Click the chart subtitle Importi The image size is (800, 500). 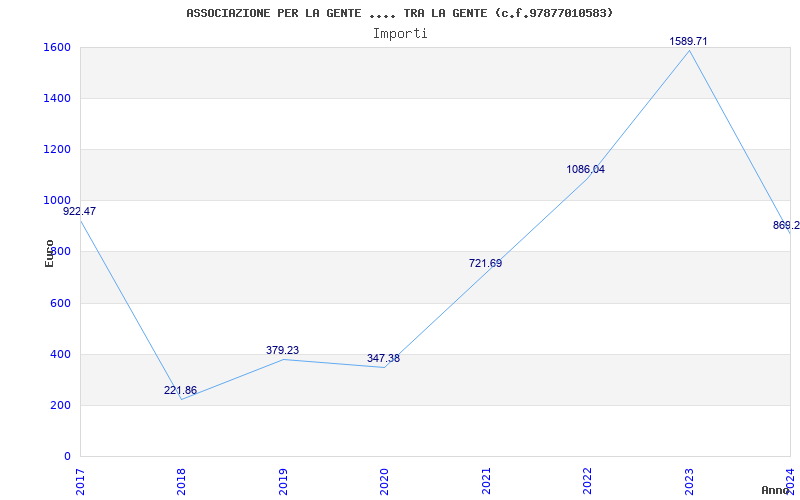pos(400,34)
